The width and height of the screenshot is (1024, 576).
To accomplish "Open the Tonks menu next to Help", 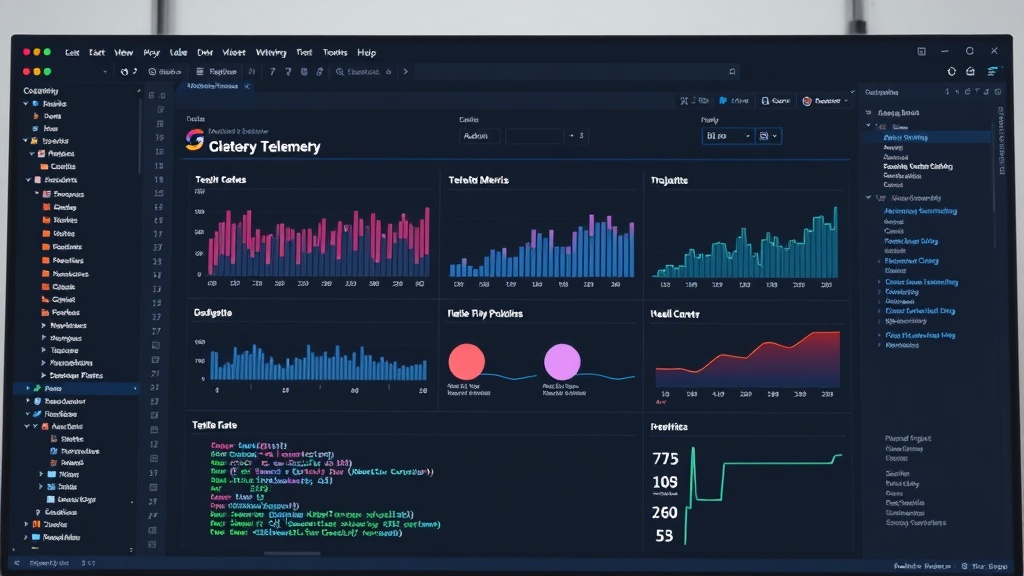I will click(335, 52).
